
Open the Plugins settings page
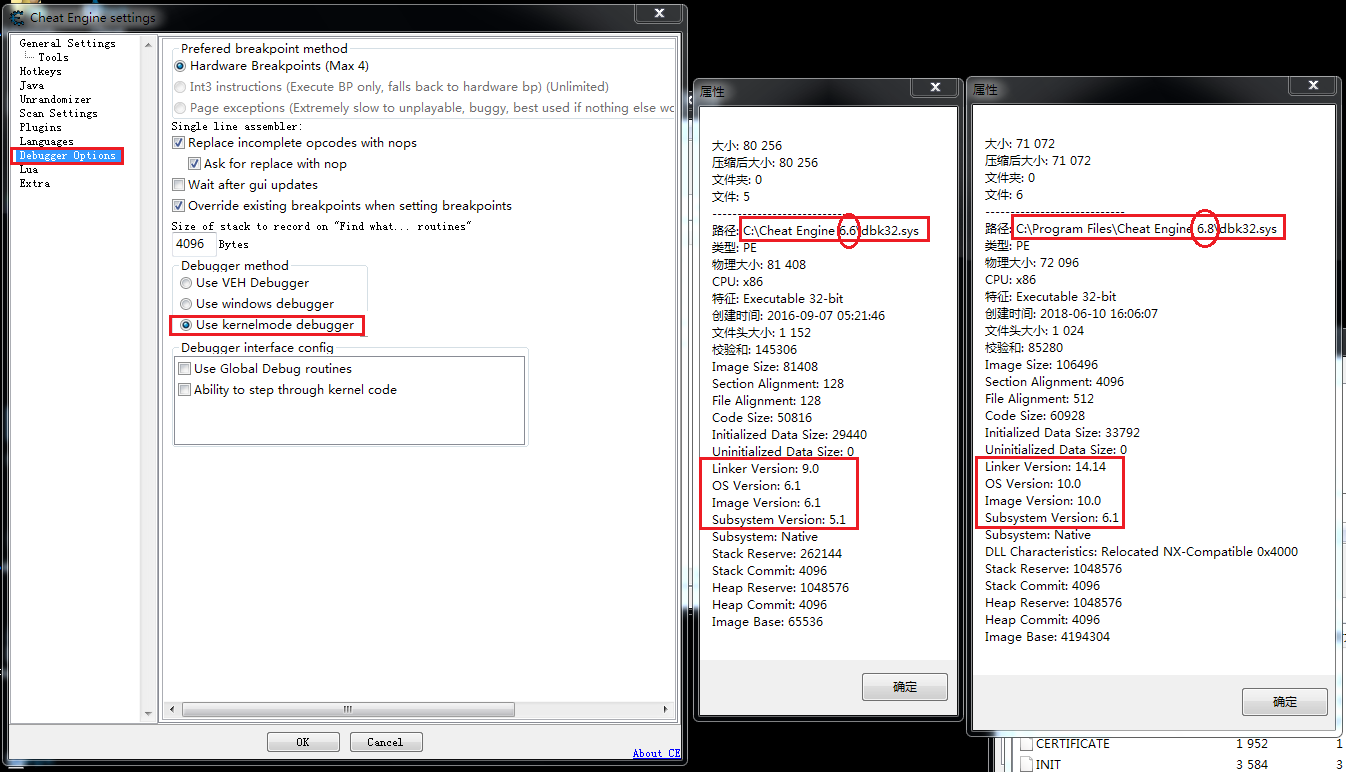(x=40, y=127)
